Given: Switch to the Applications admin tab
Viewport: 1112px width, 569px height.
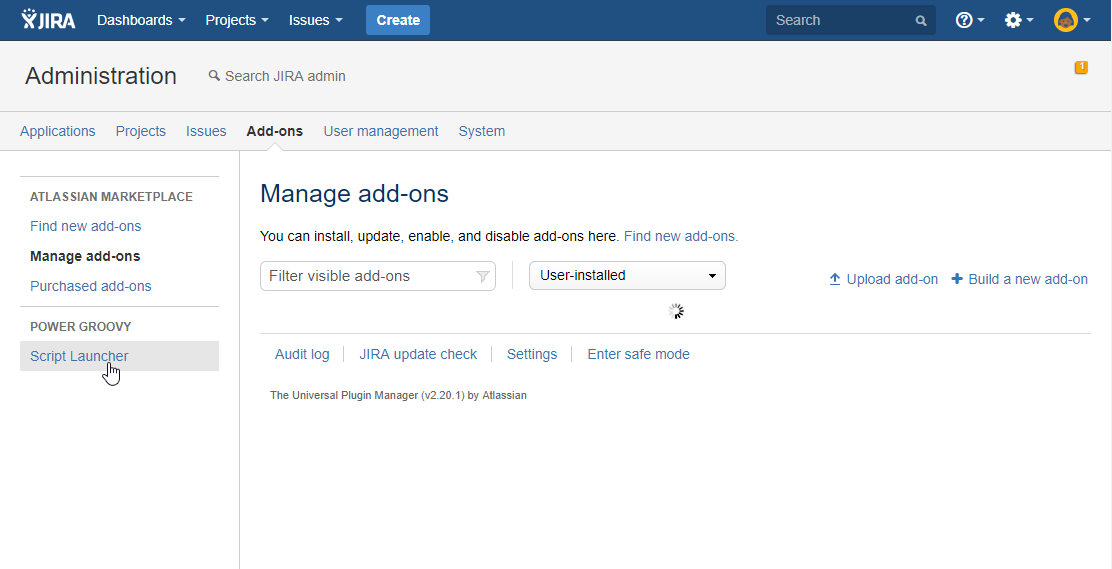Looking at the screenshot, I should [57, 131].
